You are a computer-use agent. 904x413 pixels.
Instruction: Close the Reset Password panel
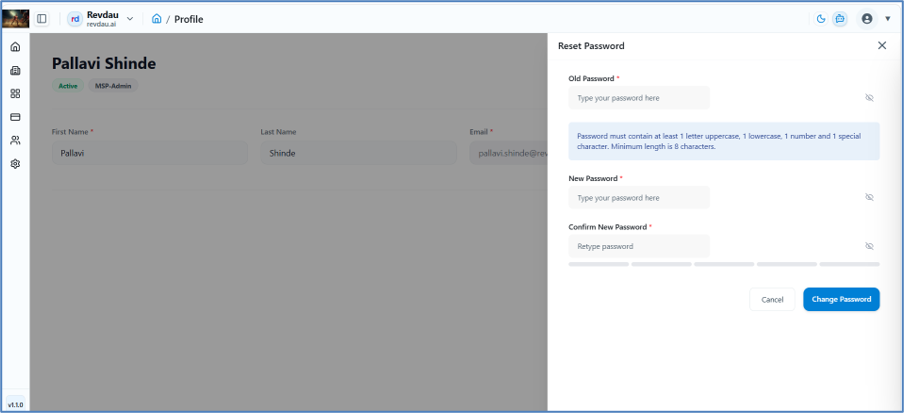pos(882,46)
